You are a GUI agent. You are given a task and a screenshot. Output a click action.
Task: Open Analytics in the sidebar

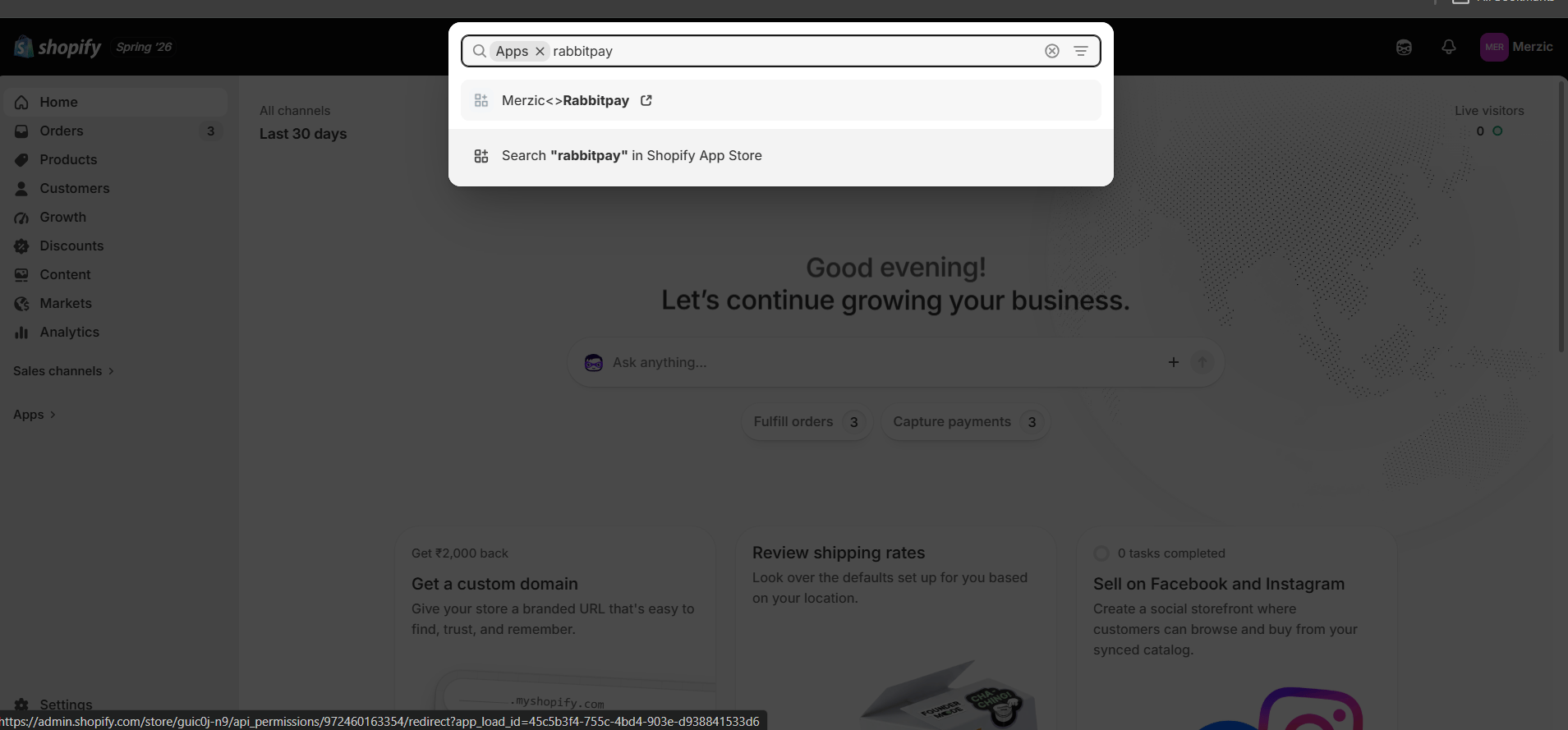click(115, 332)
